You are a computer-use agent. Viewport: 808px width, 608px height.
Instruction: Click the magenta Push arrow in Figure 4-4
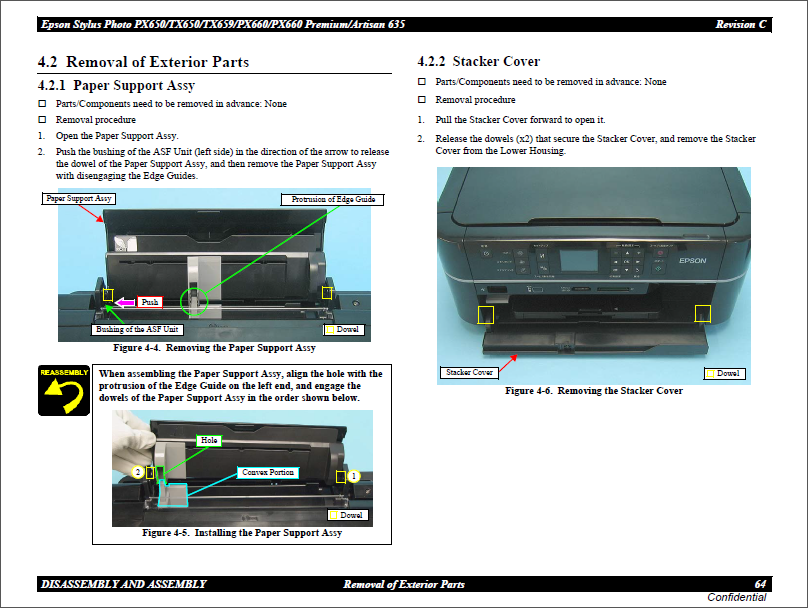click(x=125, y=301)
